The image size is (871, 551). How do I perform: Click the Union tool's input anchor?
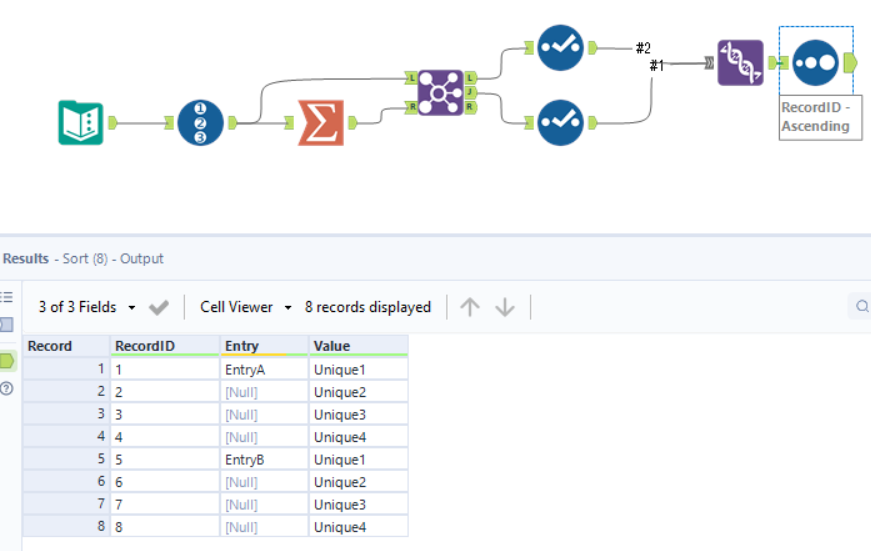point(709,63)
